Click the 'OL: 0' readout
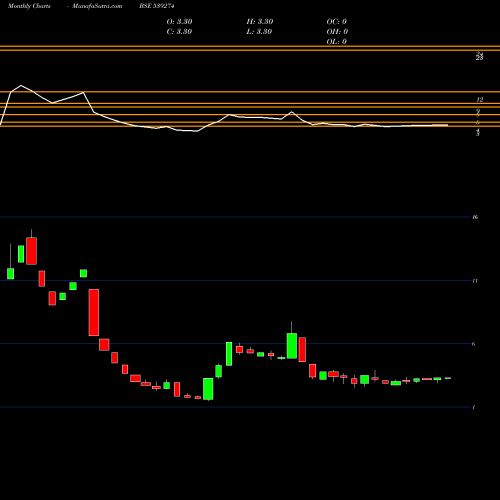The height and width of the screenshot is (500, 500). 337,42
